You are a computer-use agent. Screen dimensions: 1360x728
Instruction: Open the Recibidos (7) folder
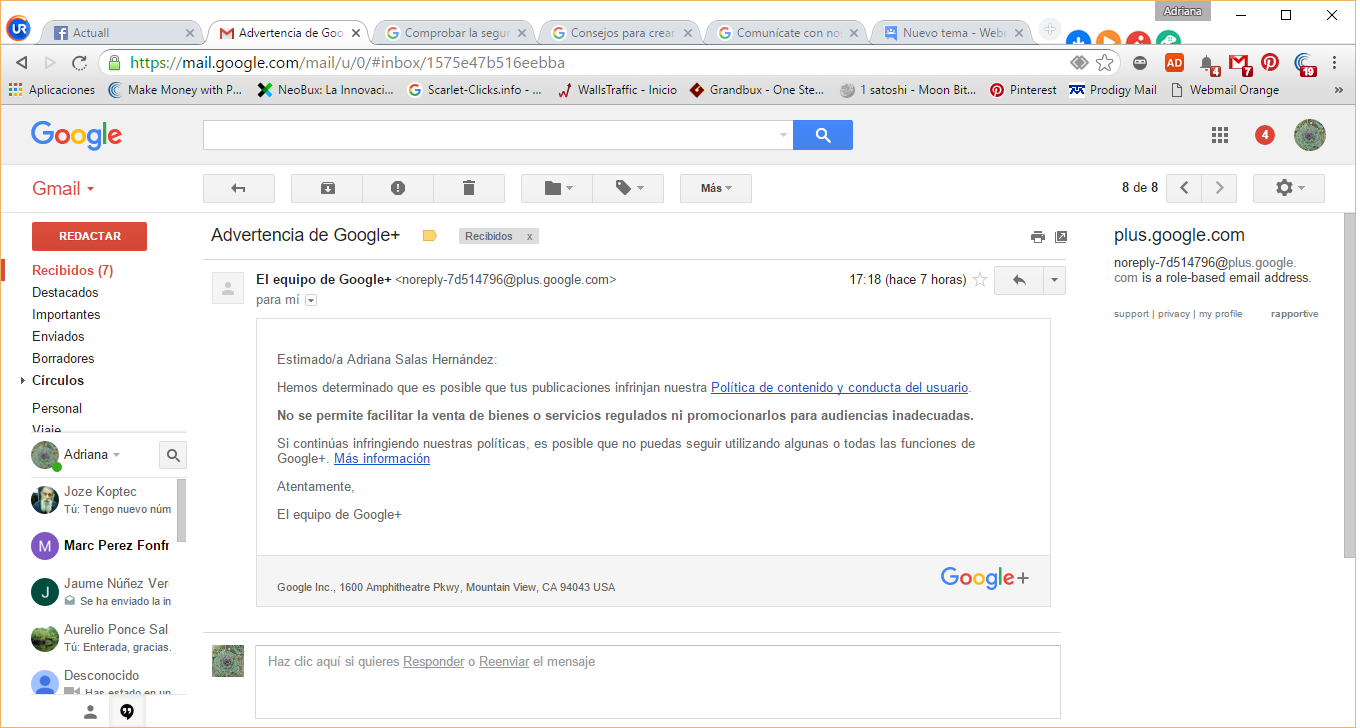click(72, 271)
